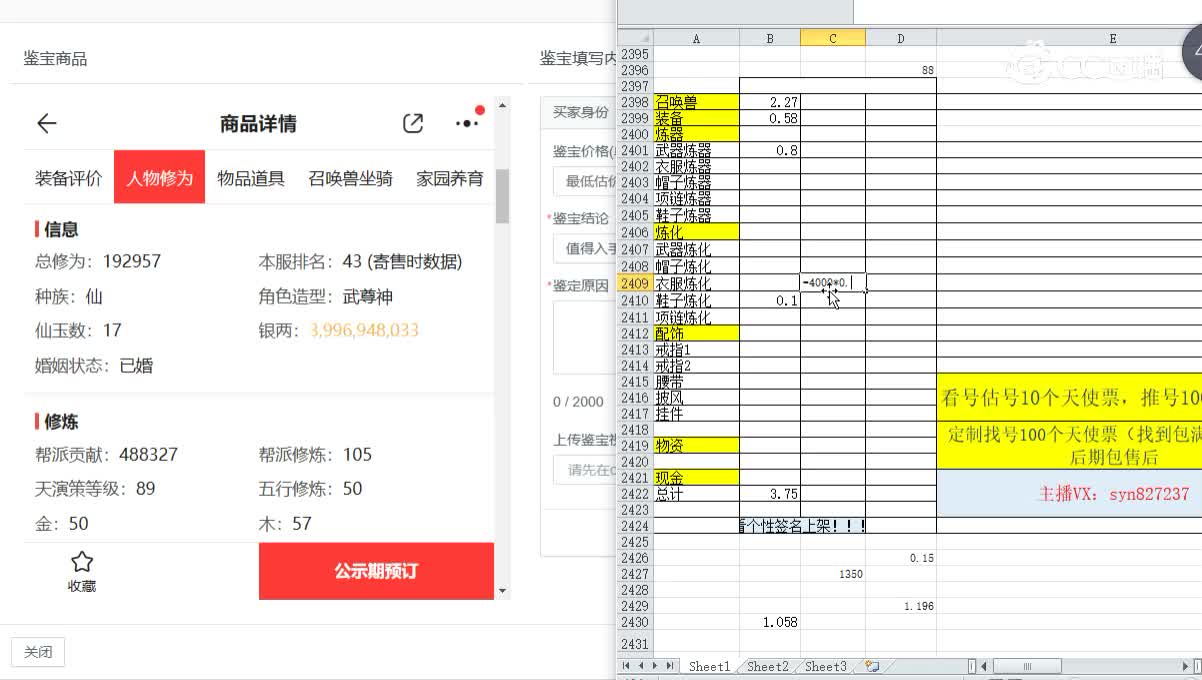
Task: Open the three-dot more options menu
Action: click(x=466, y=124)
